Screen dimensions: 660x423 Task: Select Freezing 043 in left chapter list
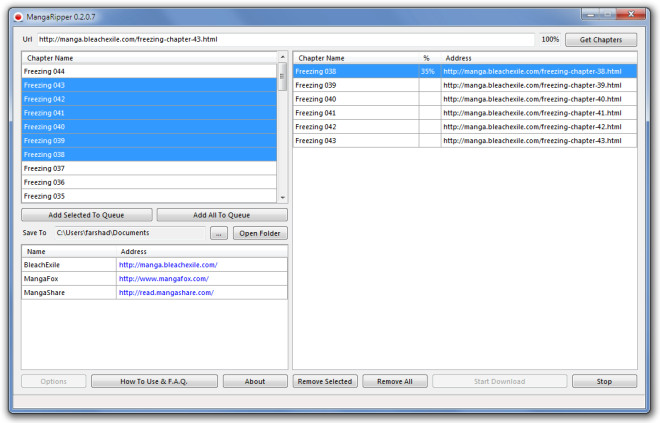click(x=149, y=85)
